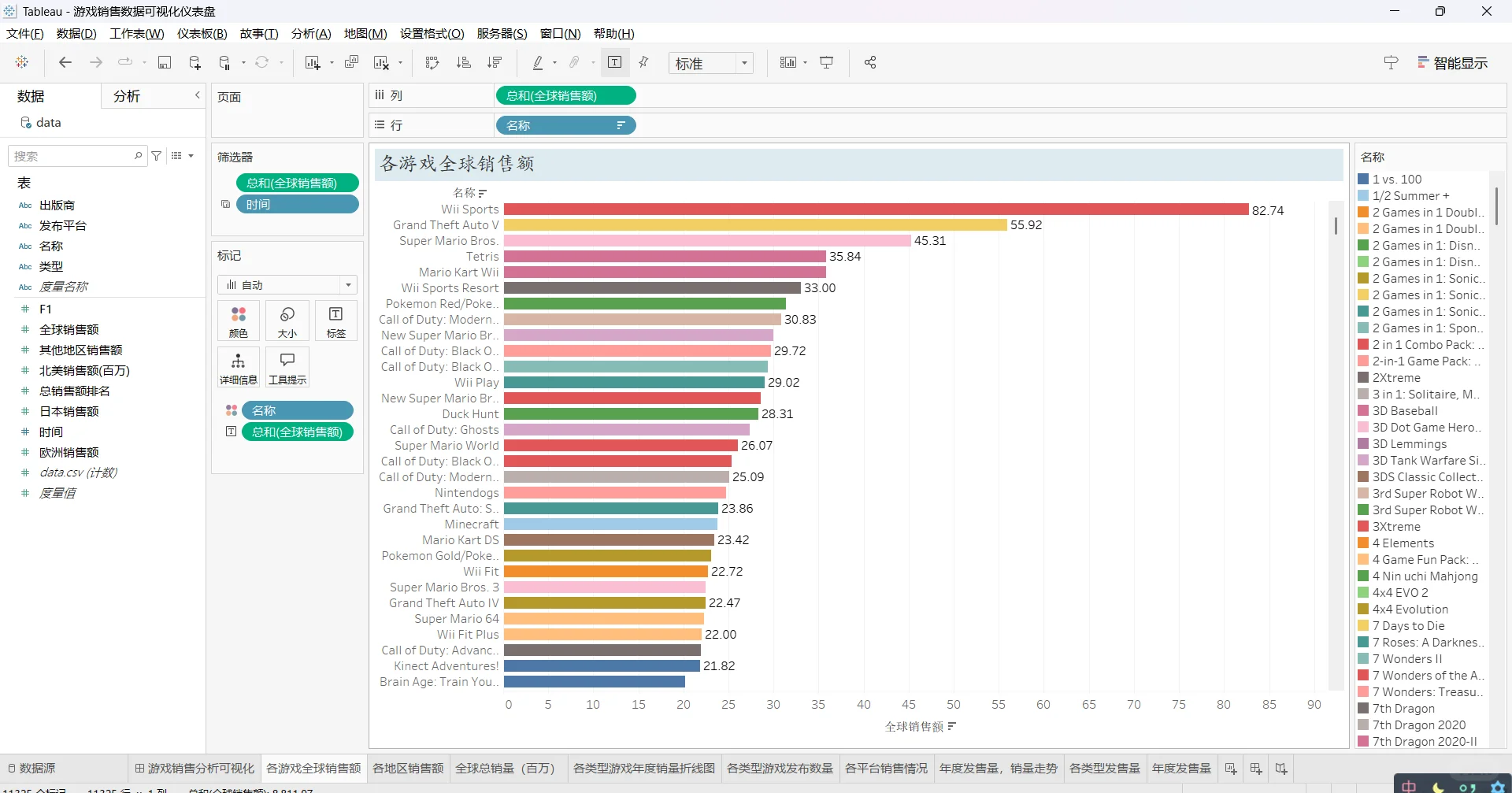Toggle show mark labels in toolbar
The height and width of the screenshot is (793, 1512).
coord(615,62)
